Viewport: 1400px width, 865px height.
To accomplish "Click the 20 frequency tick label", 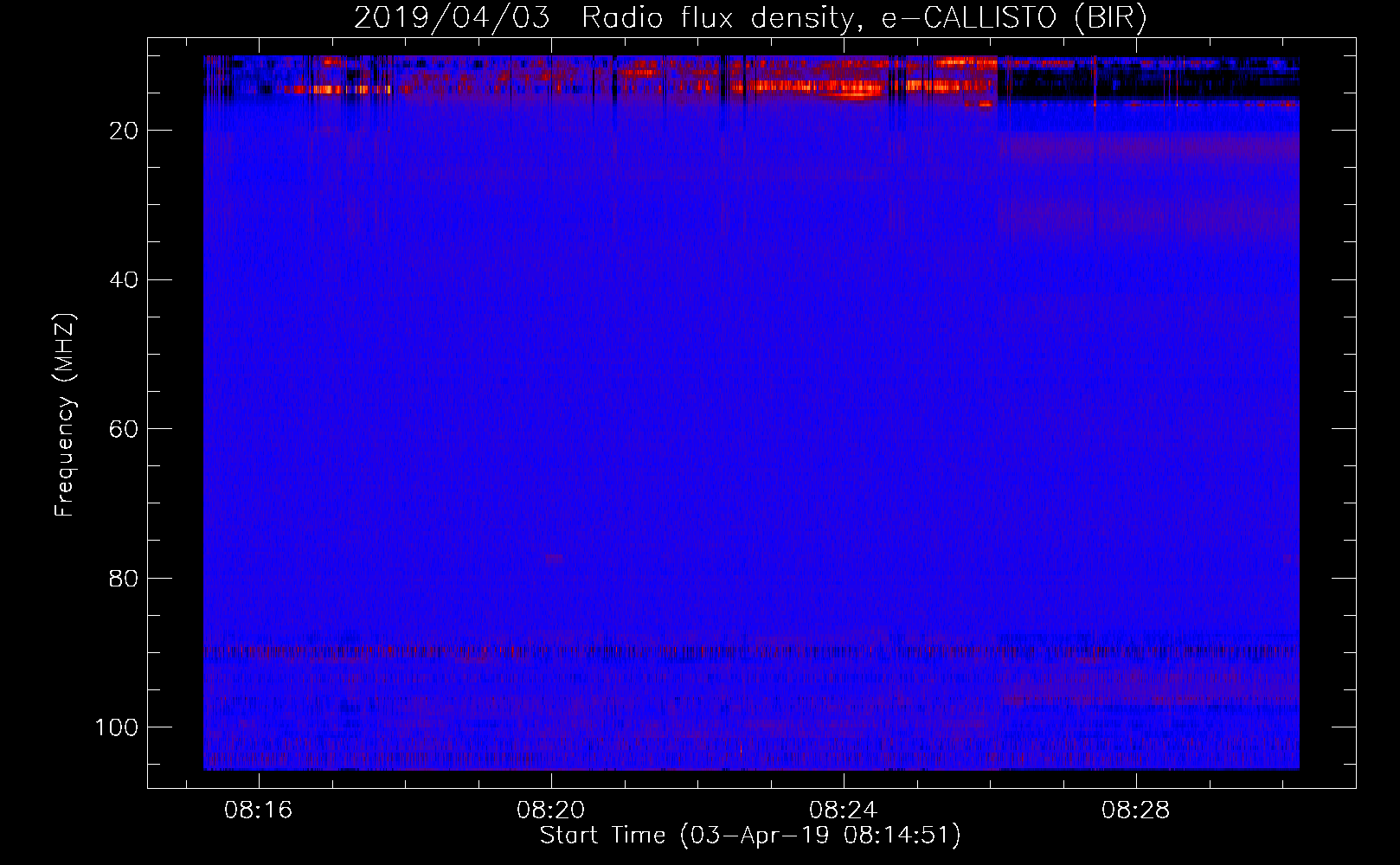I will pos(124,131).
